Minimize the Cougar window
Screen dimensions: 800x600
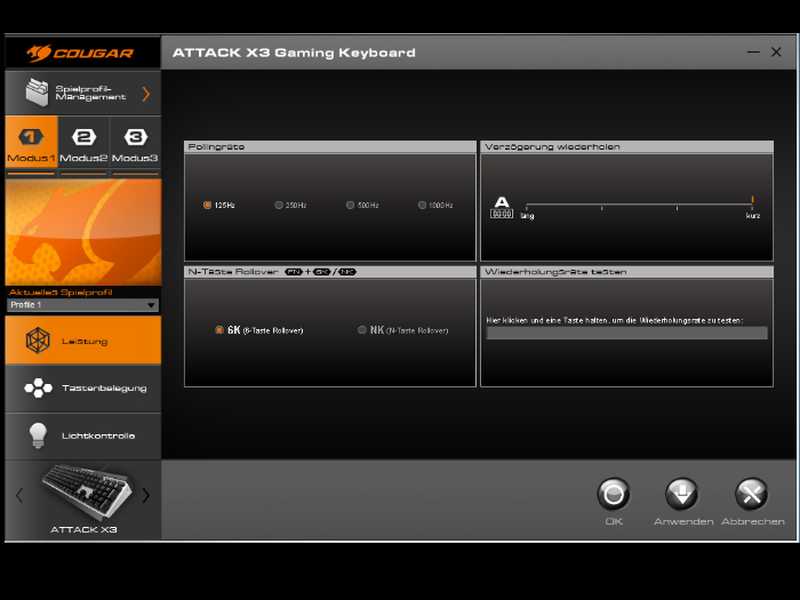754,52
